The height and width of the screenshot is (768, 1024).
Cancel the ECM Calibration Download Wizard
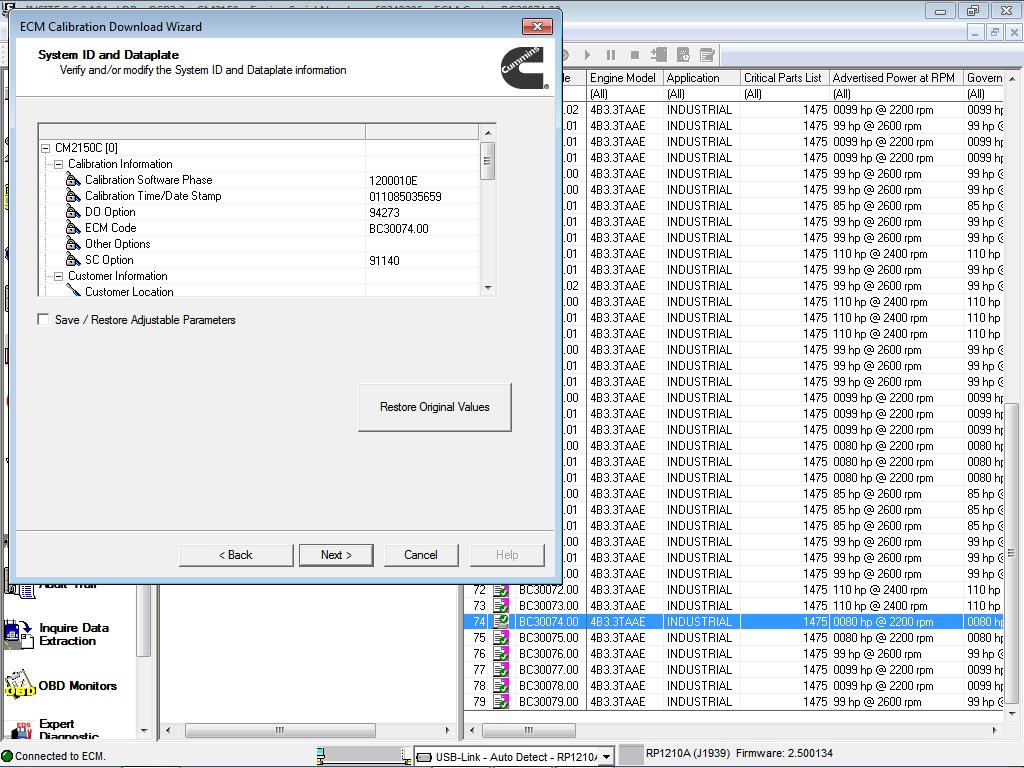tap(421, 554)
